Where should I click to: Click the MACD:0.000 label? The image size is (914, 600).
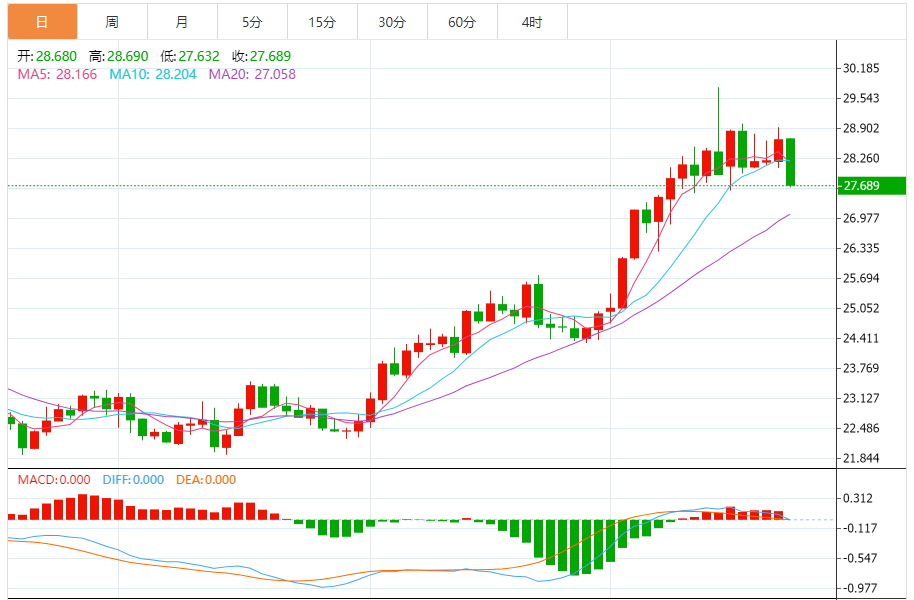[x=54, y=479]
